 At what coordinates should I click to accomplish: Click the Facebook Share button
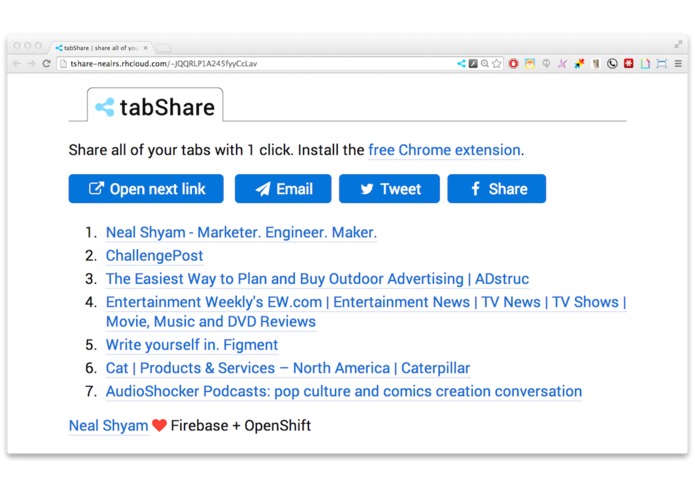[x=496, y=189]
